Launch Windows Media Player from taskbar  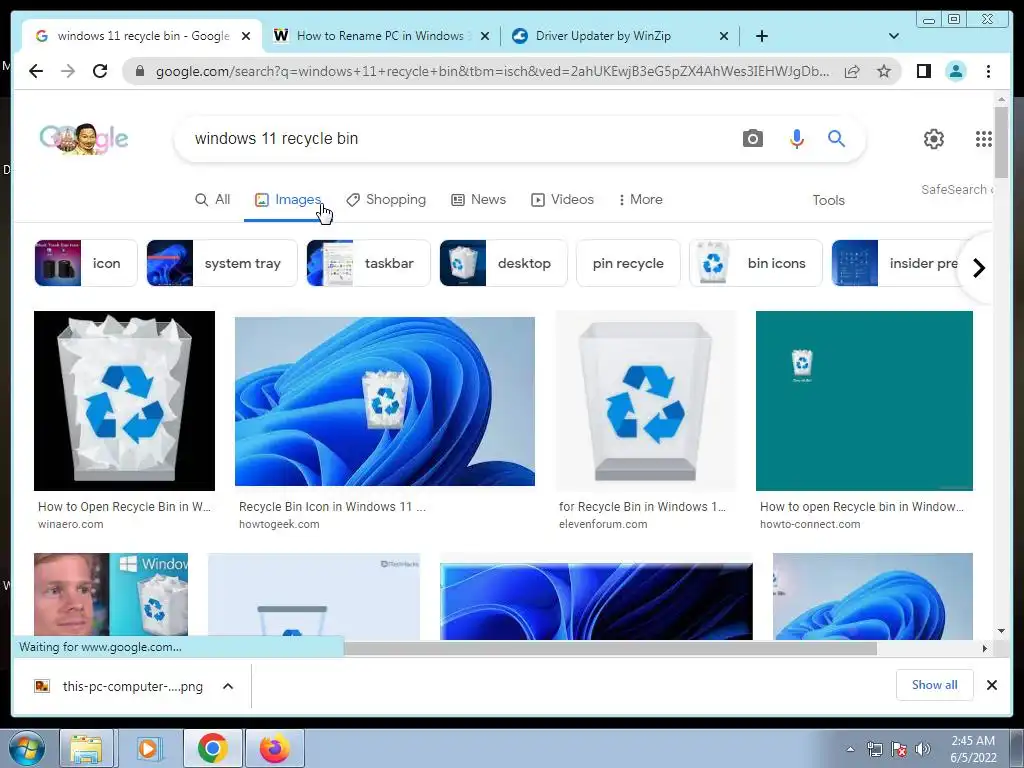point(148,748)
